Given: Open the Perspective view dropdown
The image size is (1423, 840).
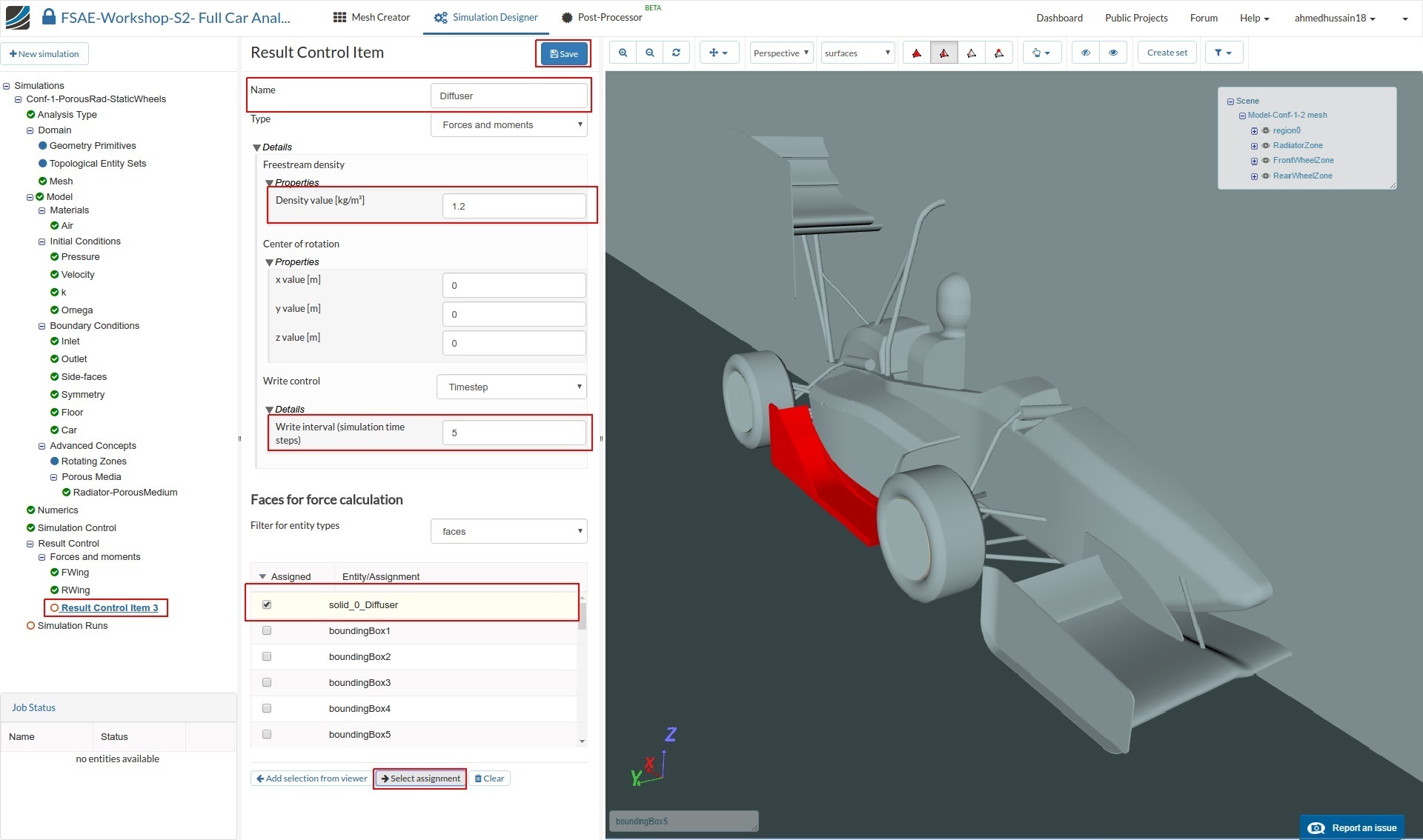Looking at the screenshot, I should point(781,53).
